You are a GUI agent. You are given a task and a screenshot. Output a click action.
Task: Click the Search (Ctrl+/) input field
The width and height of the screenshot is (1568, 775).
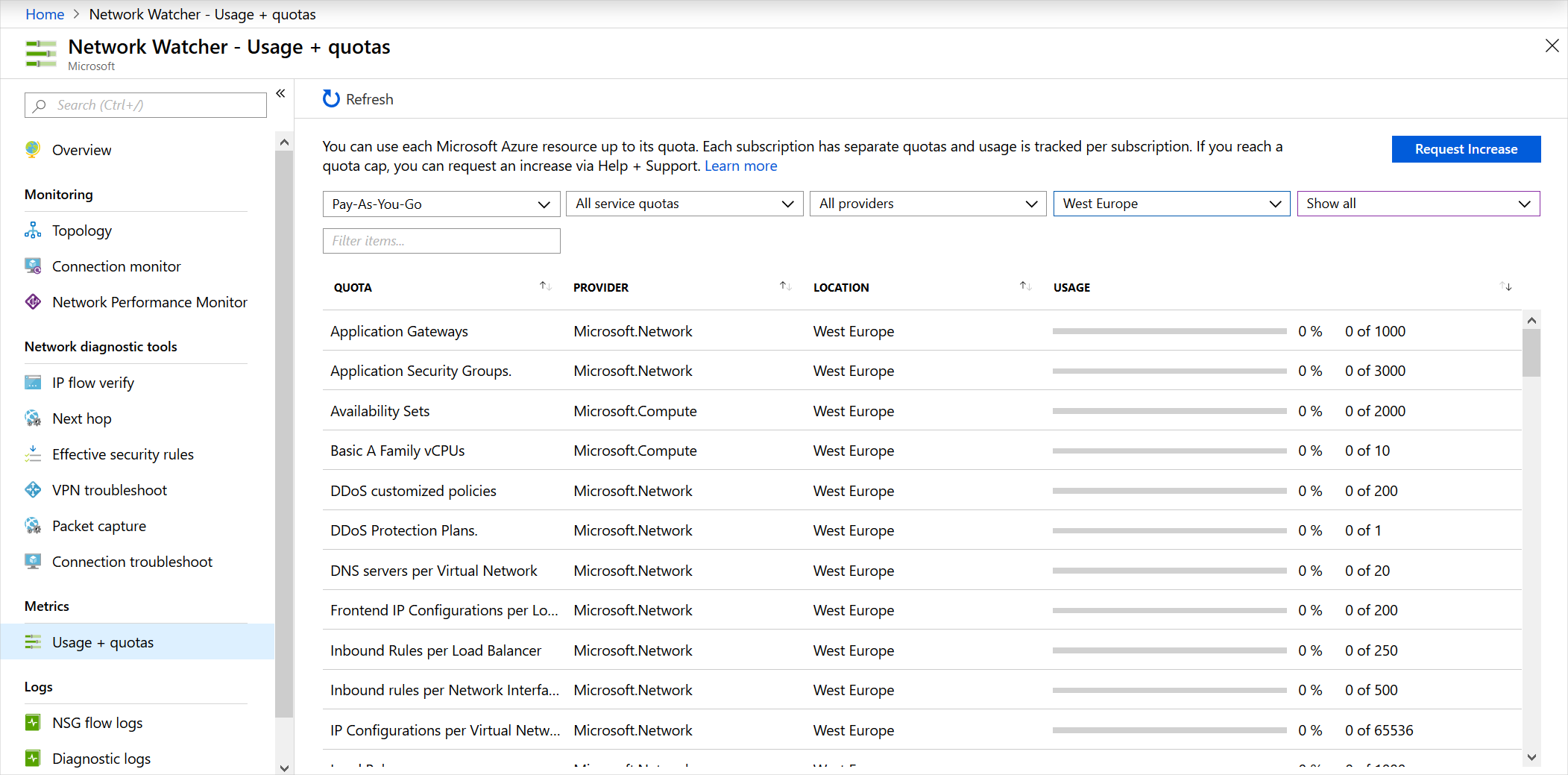pos(145,105)
